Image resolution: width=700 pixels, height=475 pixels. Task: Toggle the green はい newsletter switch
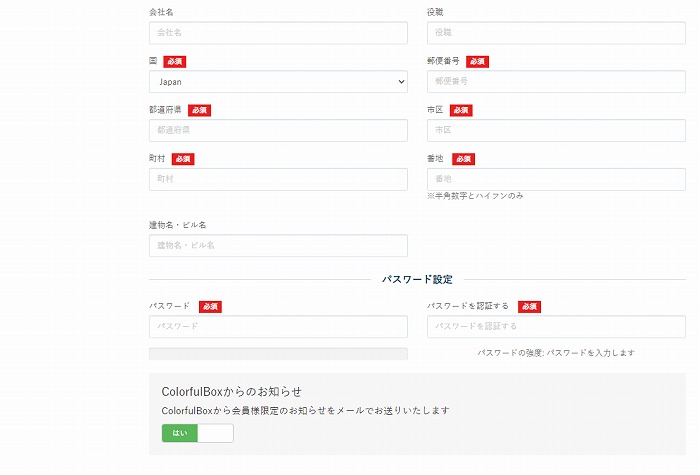[180, 433]
